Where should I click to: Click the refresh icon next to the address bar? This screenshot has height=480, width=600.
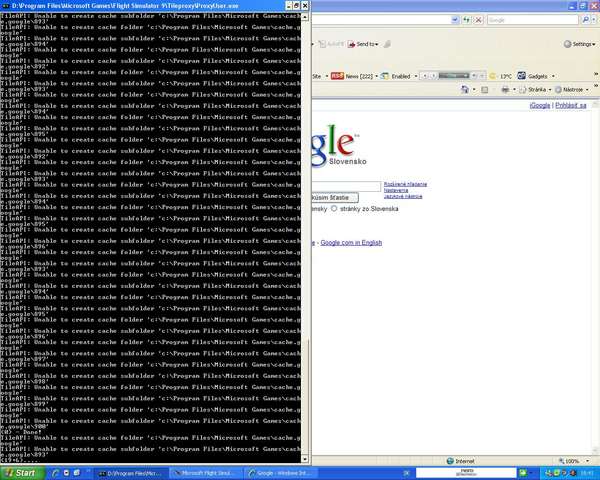click(x=466, y=20)
